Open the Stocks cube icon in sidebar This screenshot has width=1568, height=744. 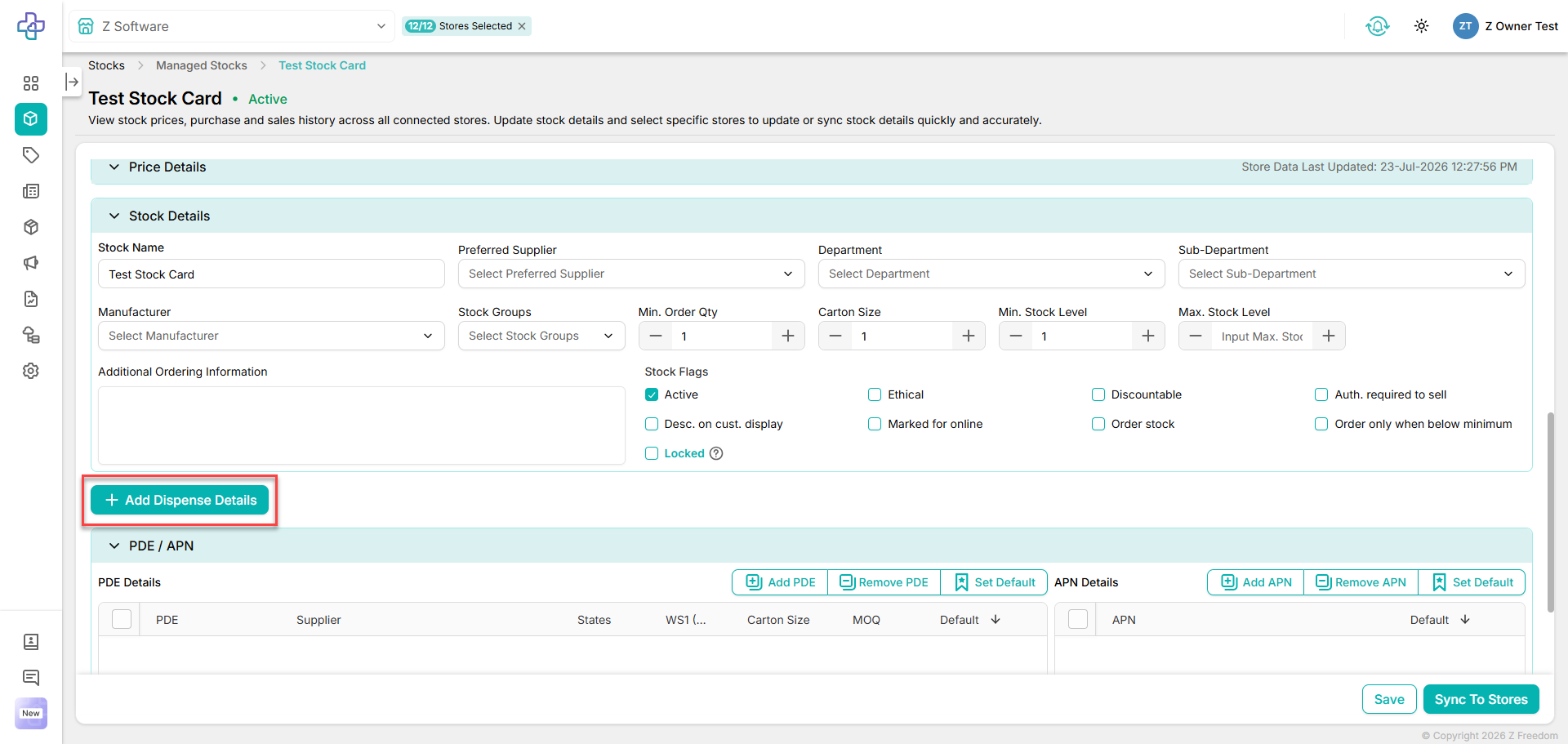coord(31,119)
